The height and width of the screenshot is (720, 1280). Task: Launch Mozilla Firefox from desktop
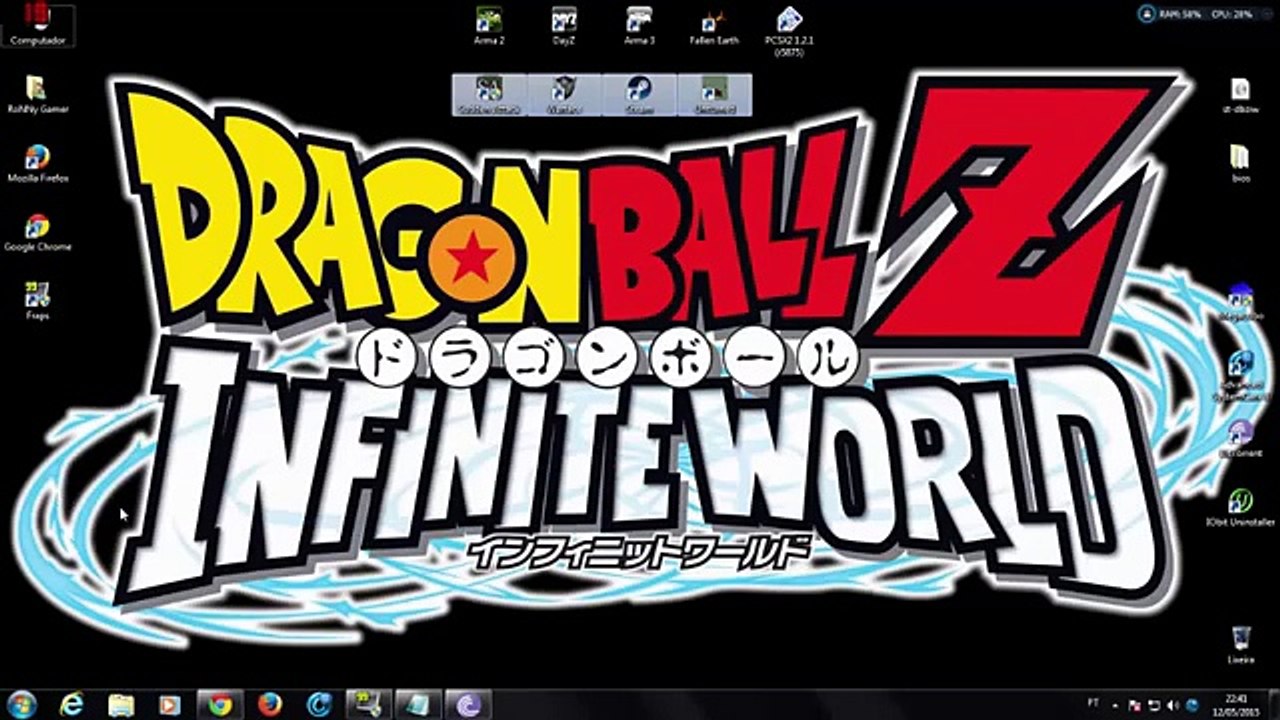tap(37, 163)
